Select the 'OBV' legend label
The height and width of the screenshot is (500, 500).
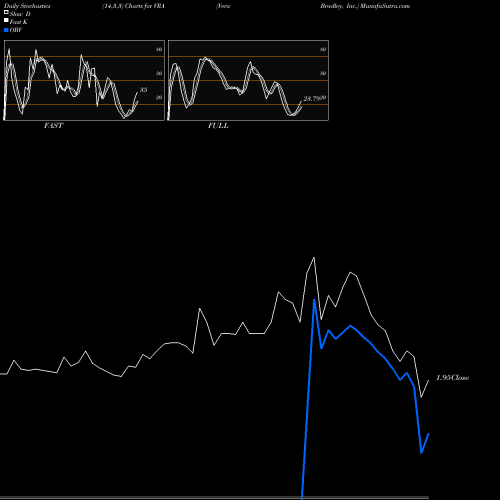[16, 30]
